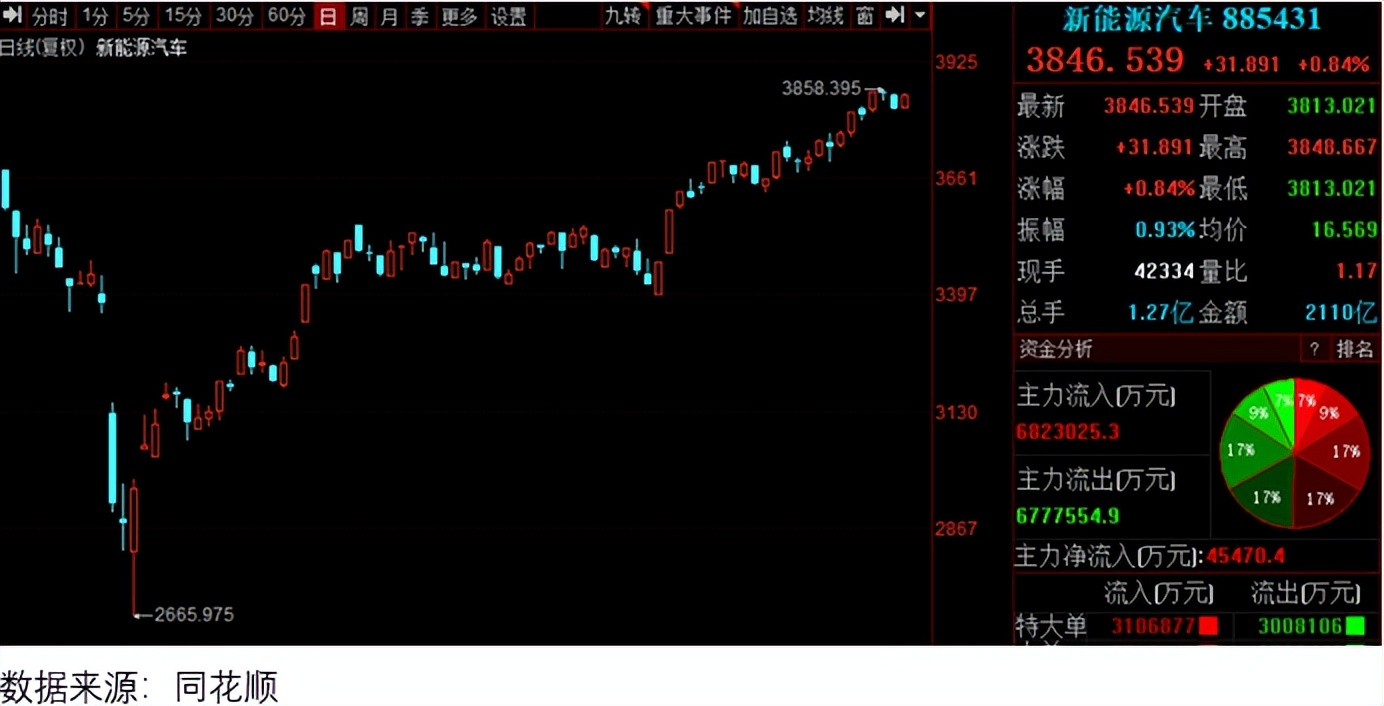Open the 更多 more periods dropdown
Viewport: 1384px width, 706px height.
tap(459, 16)
